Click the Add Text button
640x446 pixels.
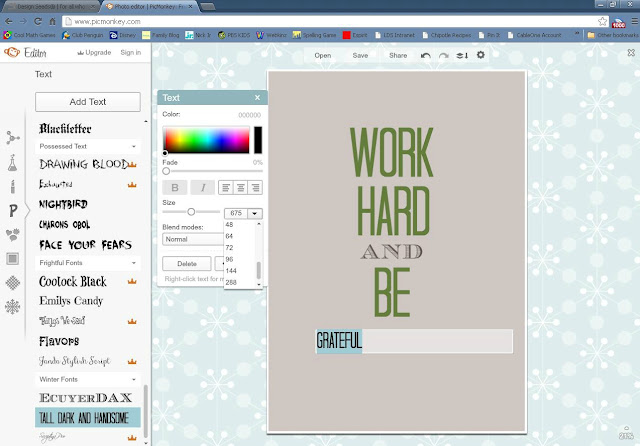point(88,102)
